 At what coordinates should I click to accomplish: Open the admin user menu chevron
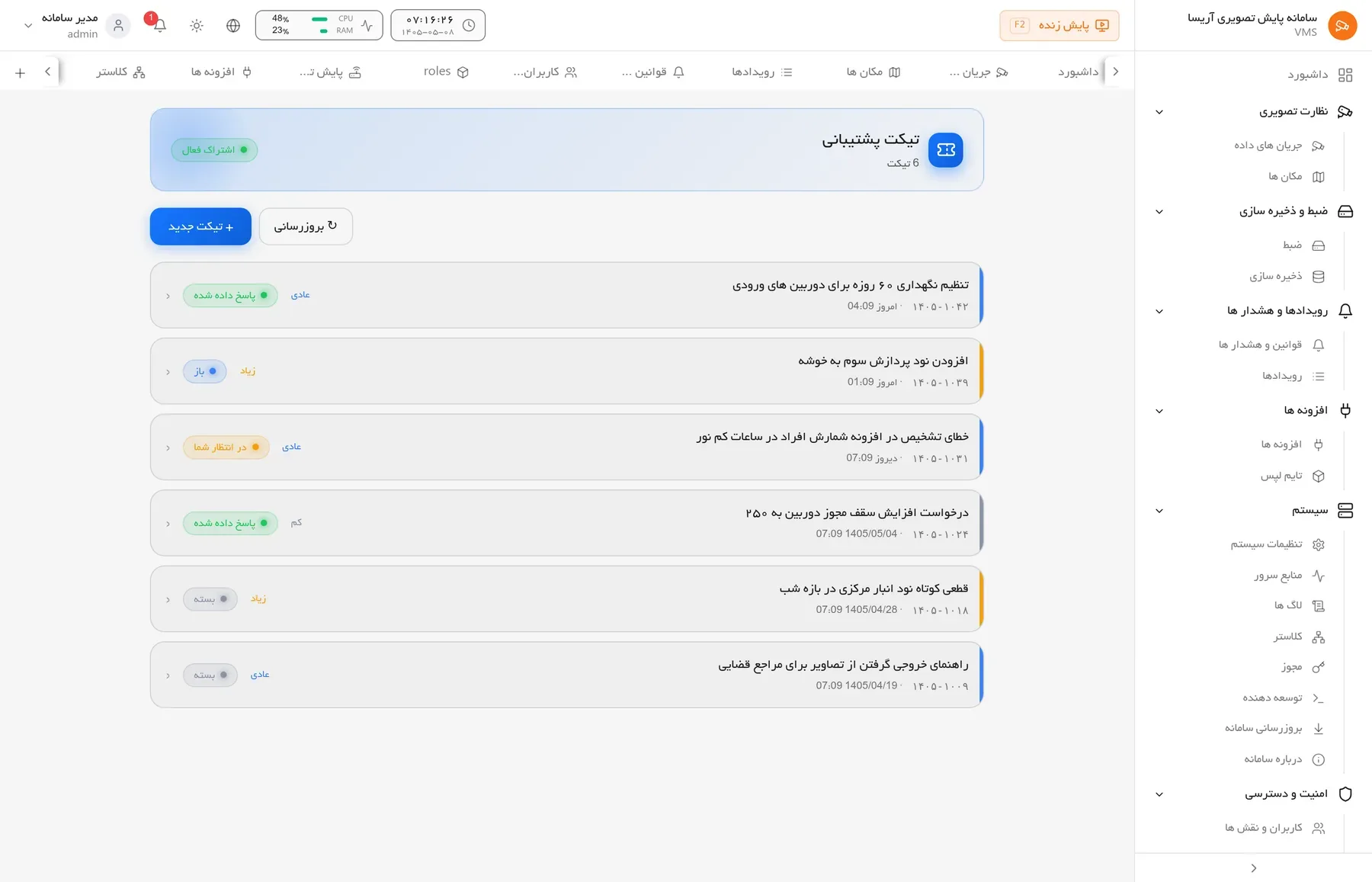click(28, 25)
